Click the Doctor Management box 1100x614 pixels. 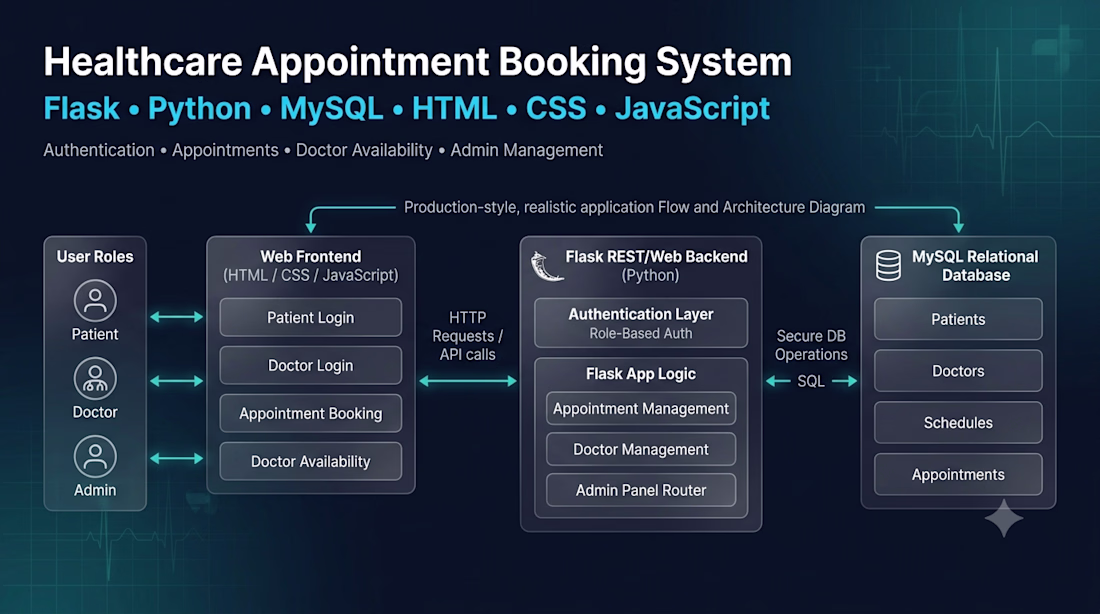(641, 449)
